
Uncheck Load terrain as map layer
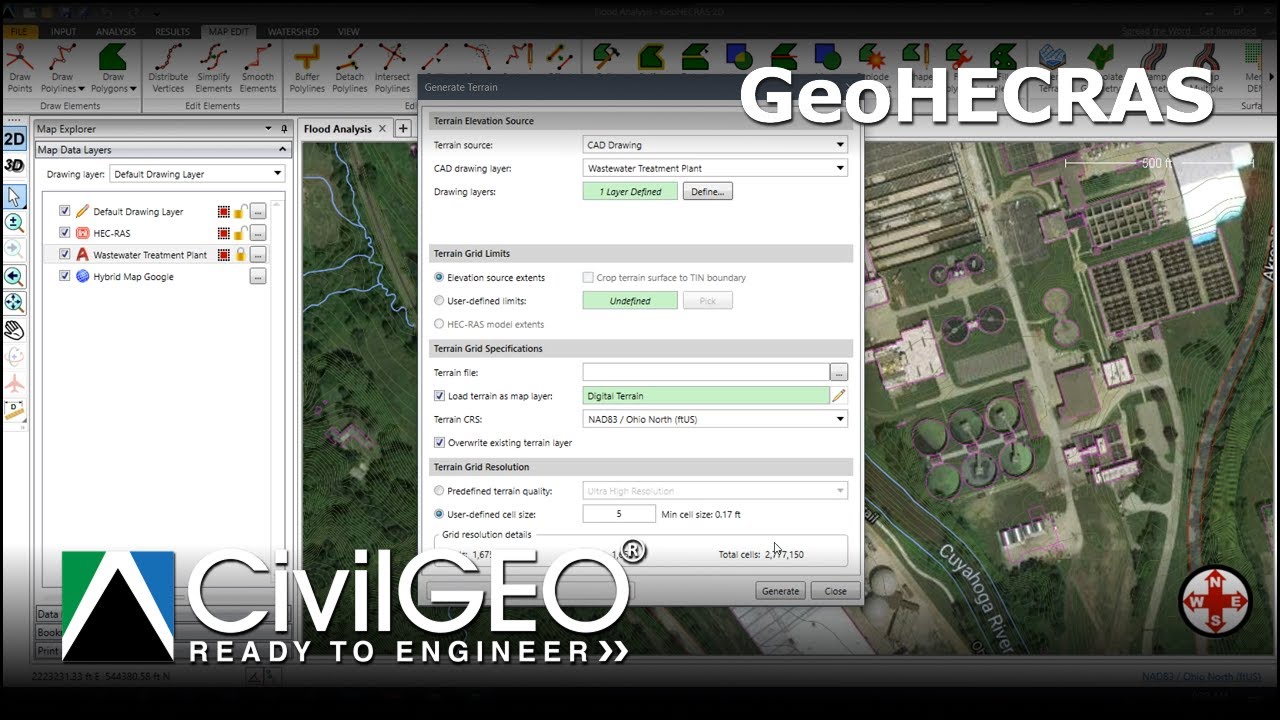[439, 396]
